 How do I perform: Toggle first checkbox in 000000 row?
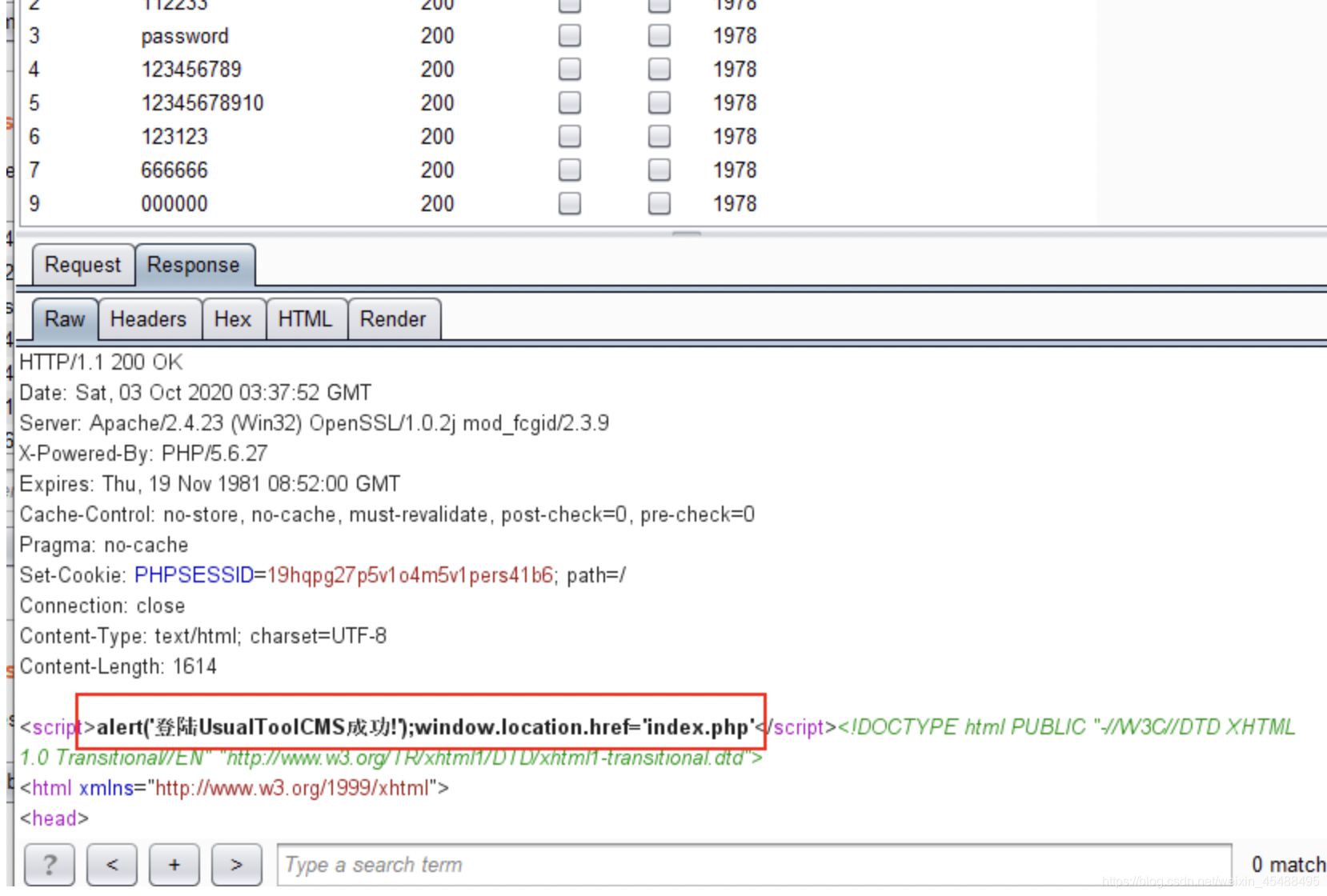(570, 203)
